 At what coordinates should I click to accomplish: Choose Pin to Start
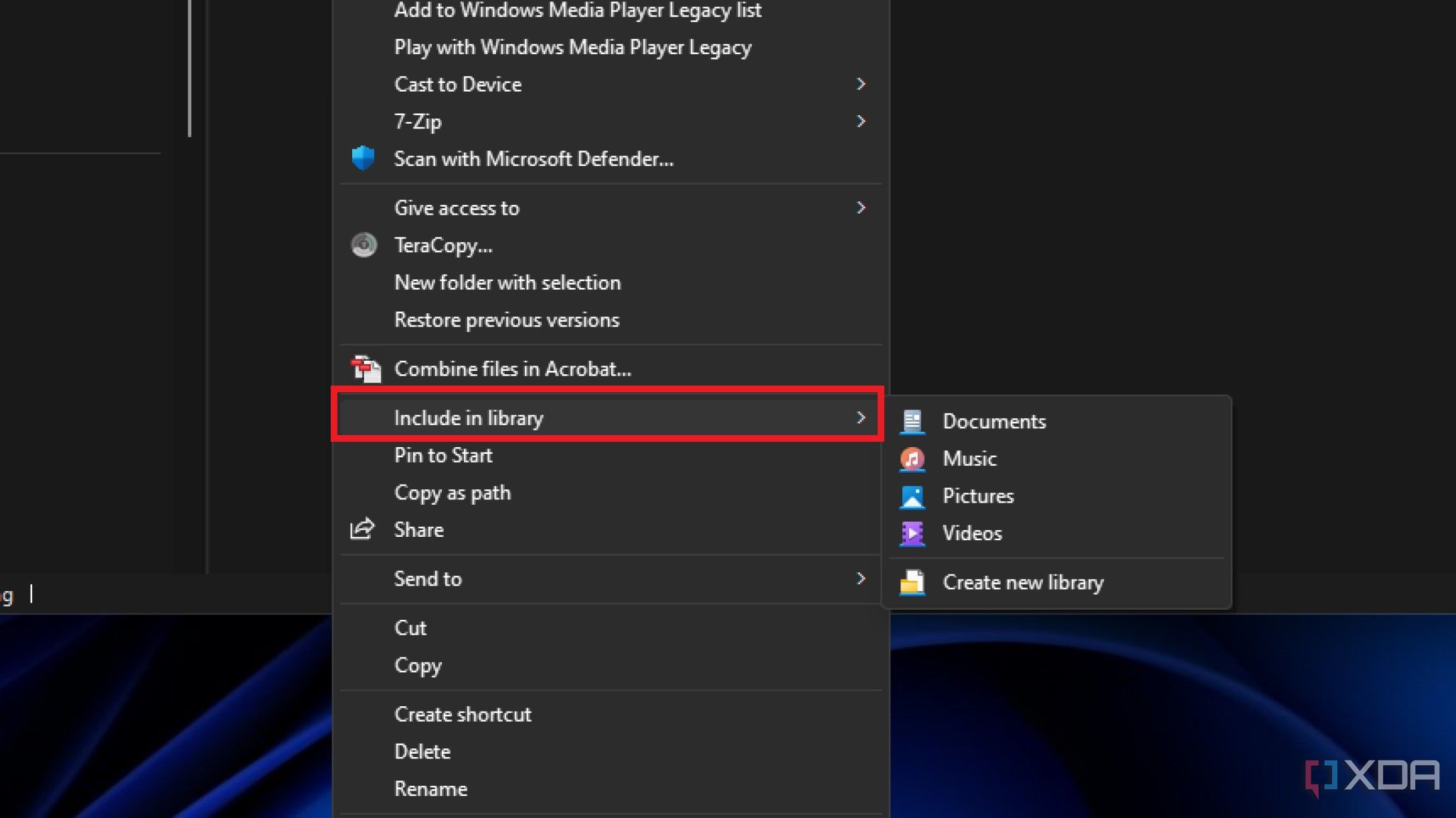pos(611,455)
